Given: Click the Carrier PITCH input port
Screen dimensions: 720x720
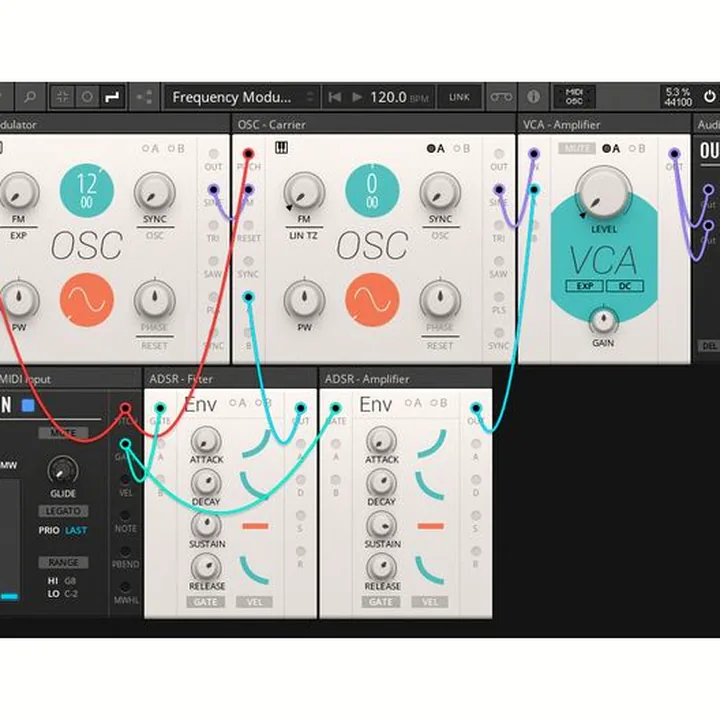Looking at the screenshot, I should pyautogui.click(x=248, y=153).
